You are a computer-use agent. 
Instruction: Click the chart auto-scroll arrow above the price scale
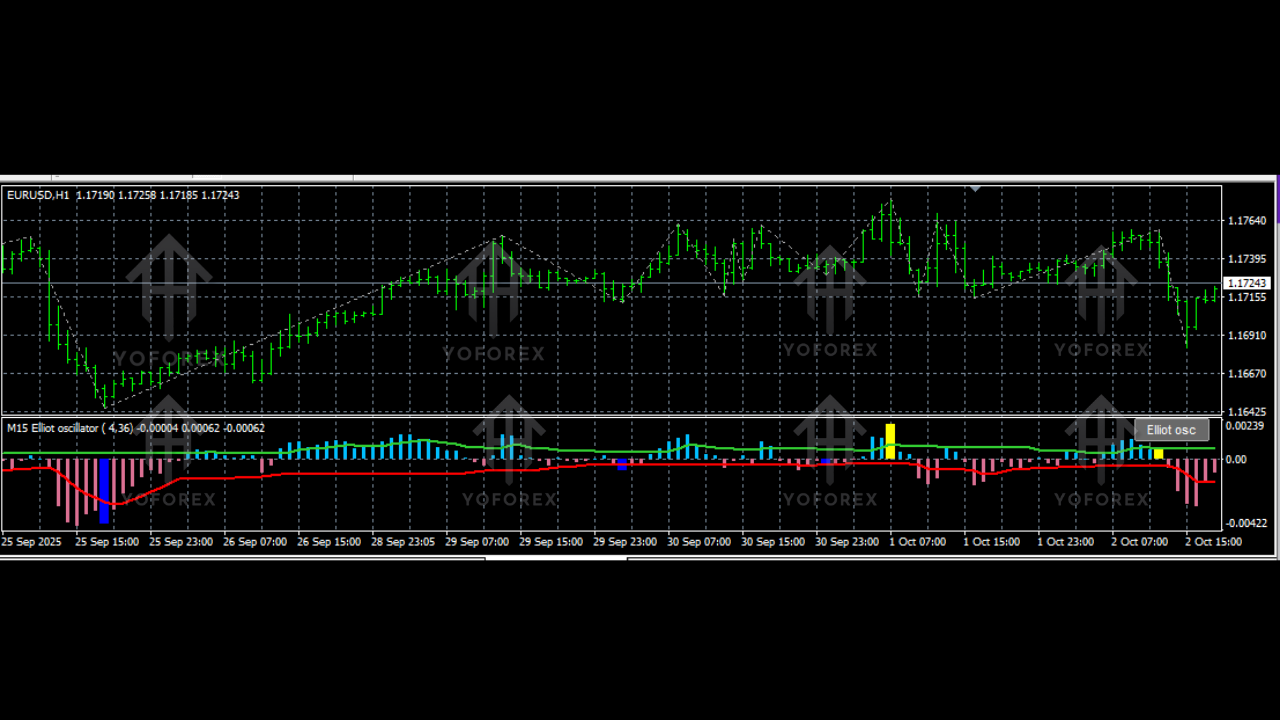975,187
